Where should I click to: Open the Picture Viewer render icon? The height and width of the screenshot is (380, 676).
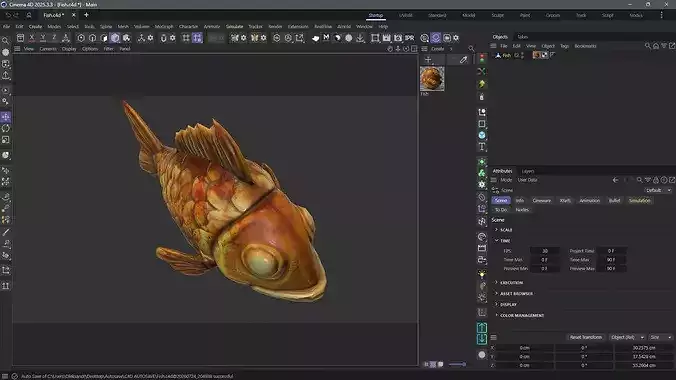[387, 38]
